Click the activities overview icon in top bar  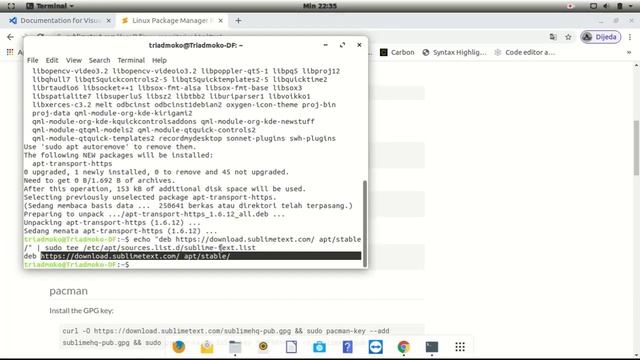[x=11, y=6]
